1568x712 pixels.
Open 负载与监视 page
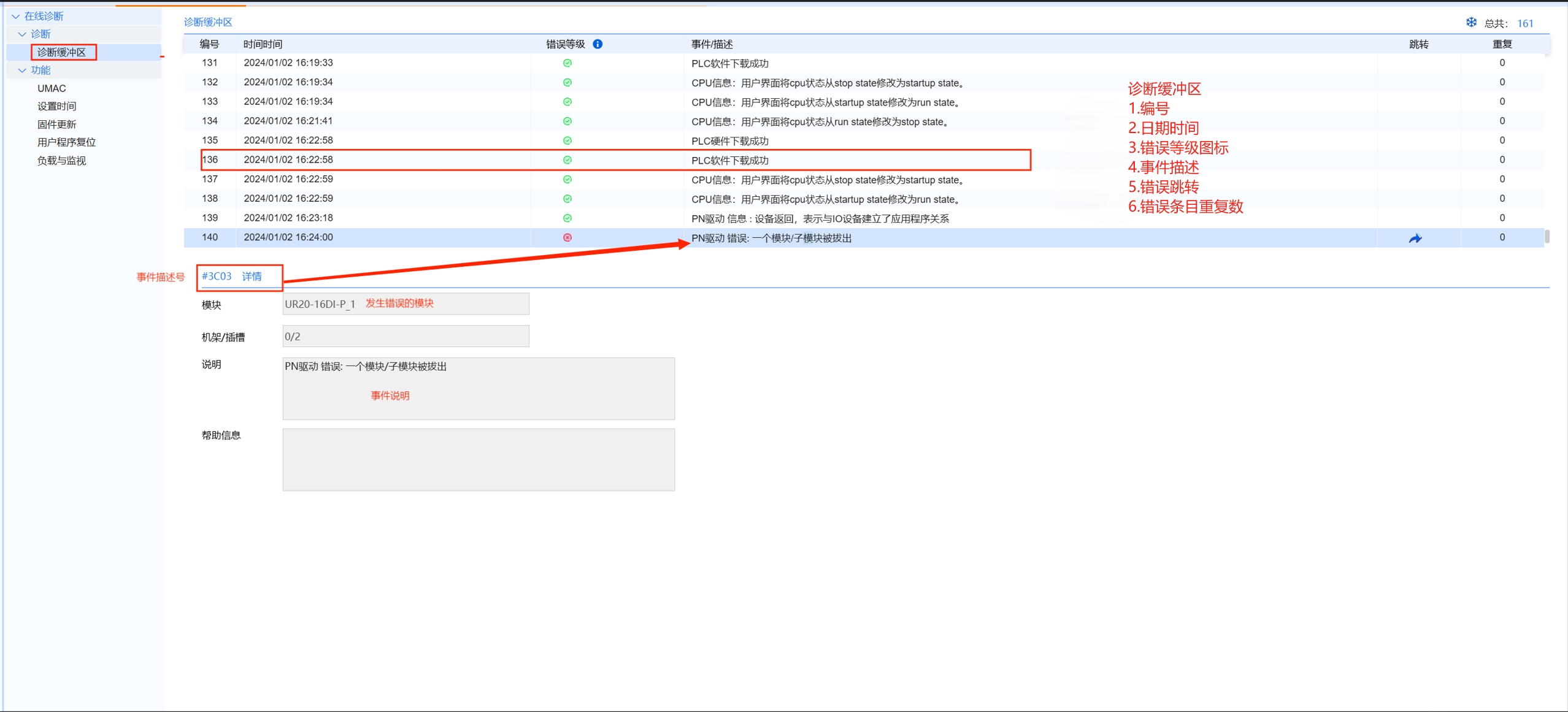[x=61, y=161]
